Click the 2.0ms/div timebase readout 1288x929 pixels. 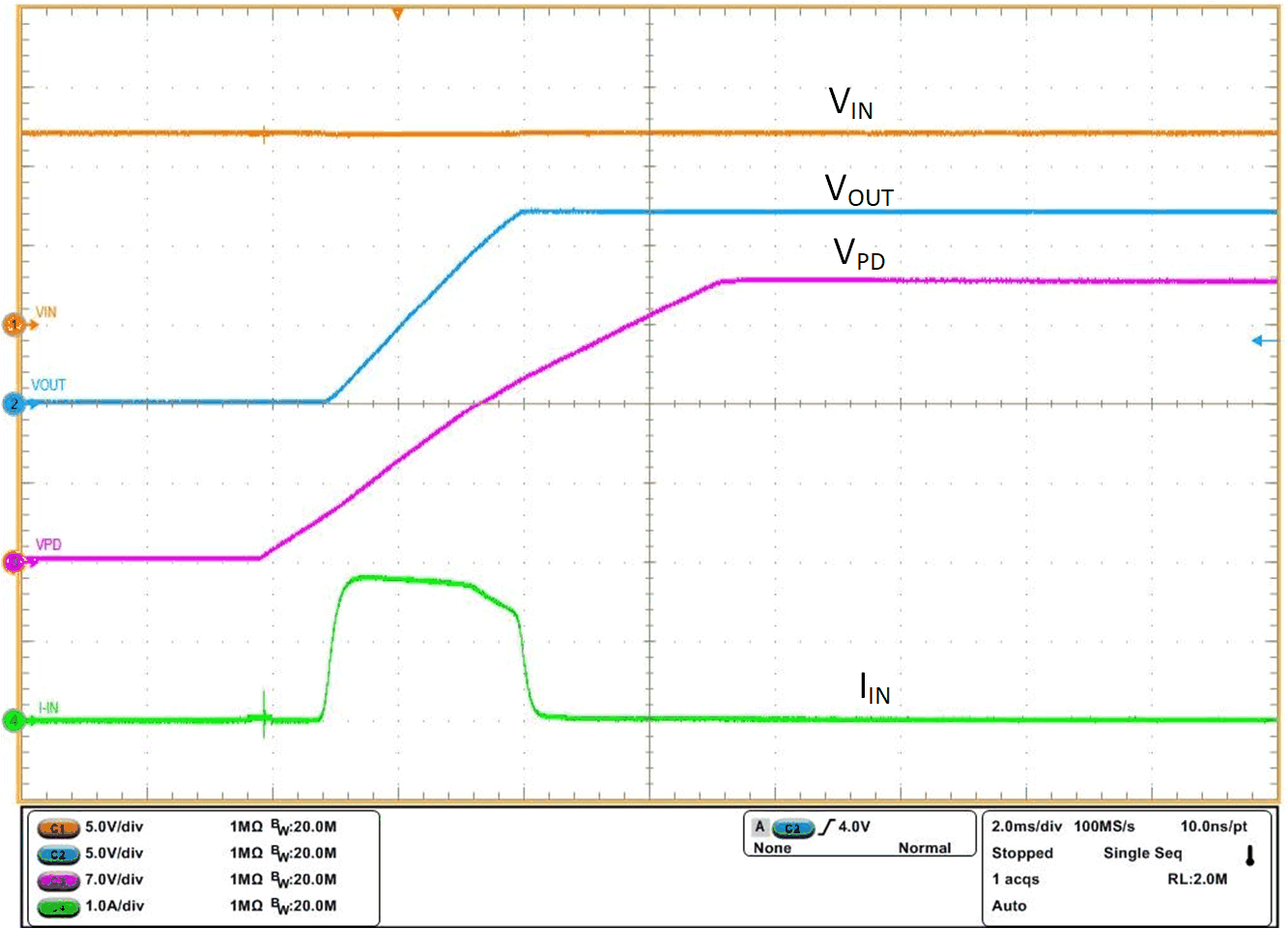(x=1026, y=827)
